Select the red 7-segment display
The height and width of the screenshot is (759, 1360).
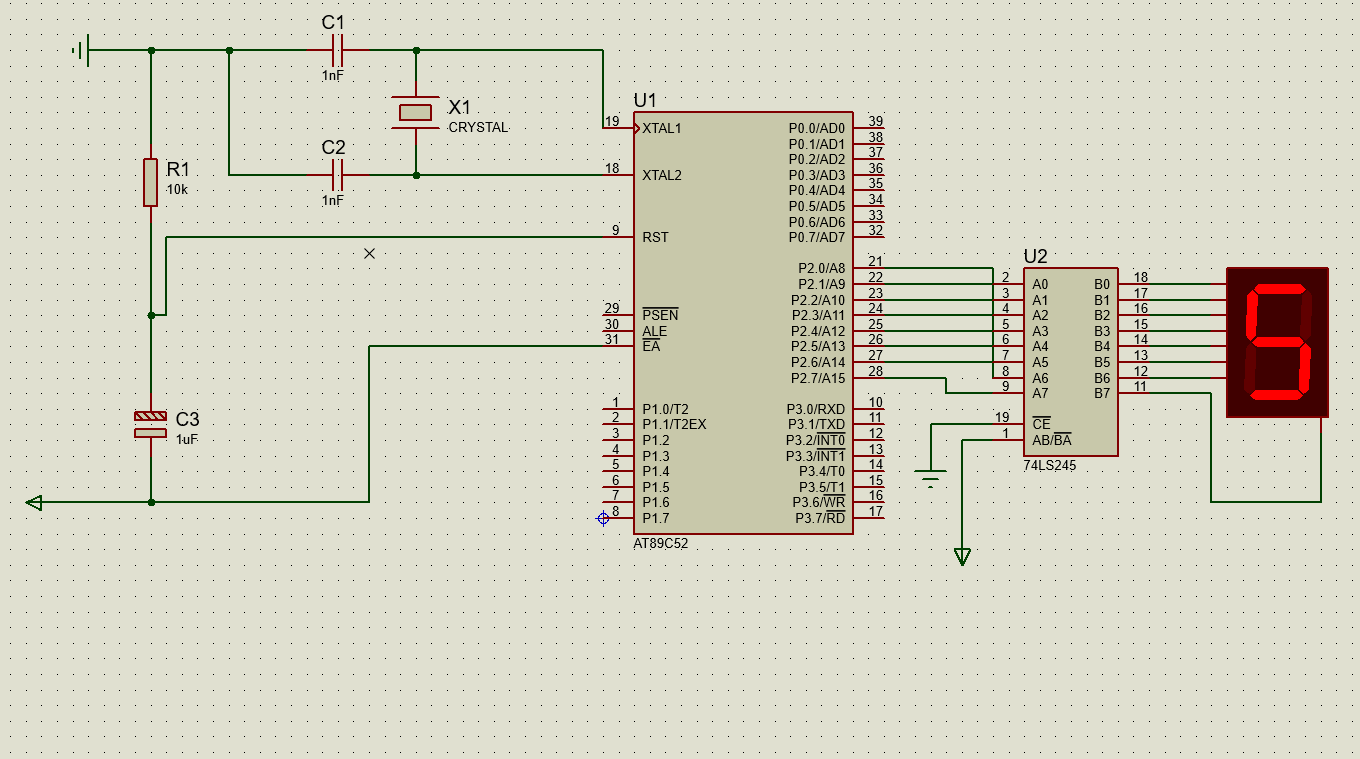point(1277,342)
